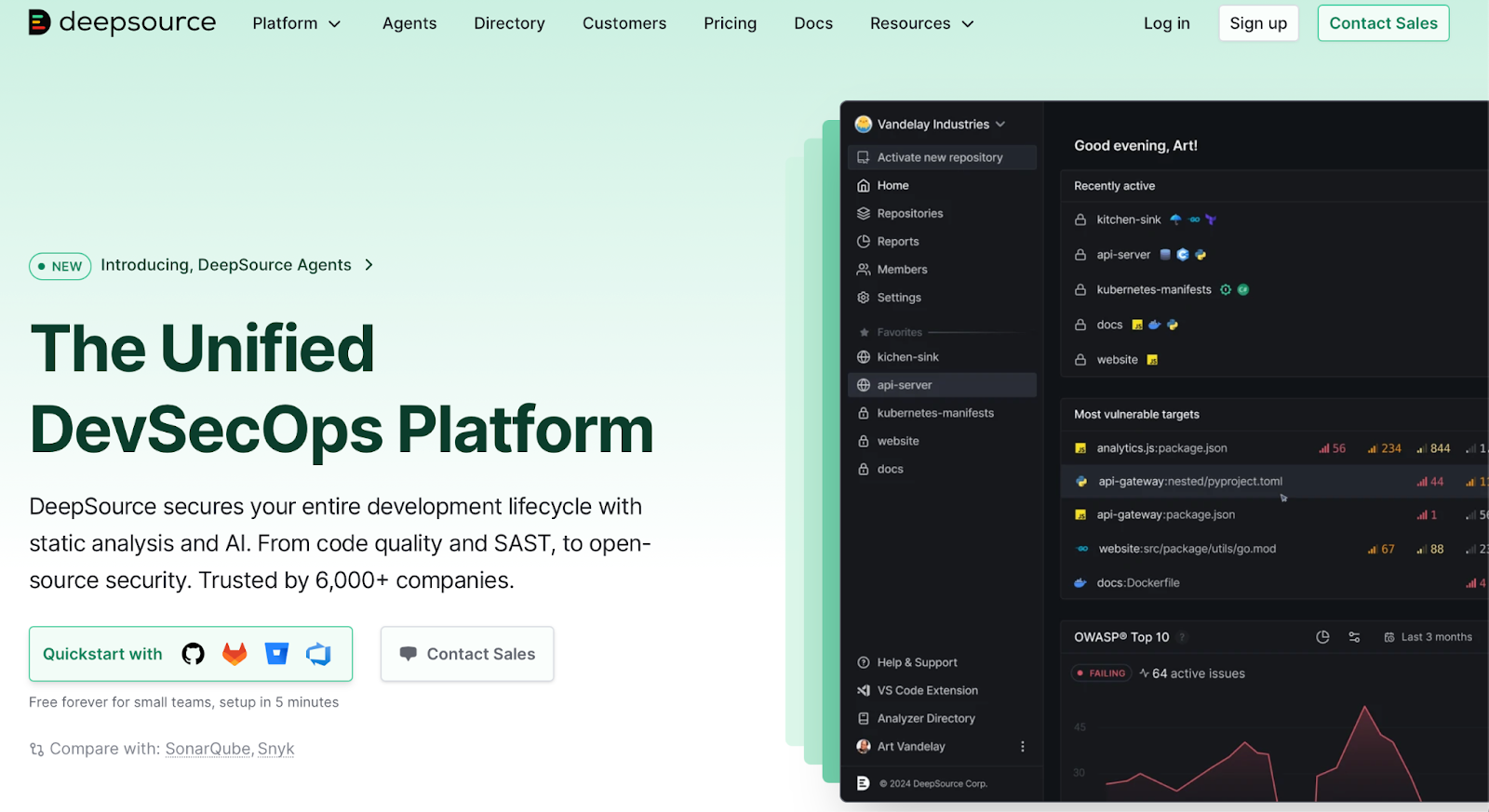Open the Directory nav item

tap(509, 23)
